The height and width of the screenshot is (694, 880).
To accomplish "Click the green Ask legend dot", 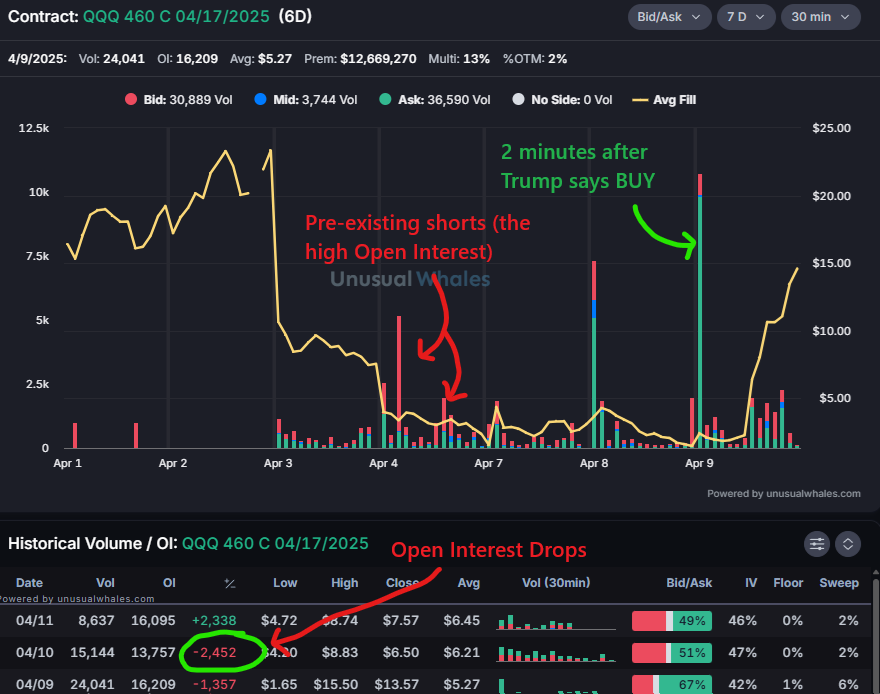I will click(385, 99).
